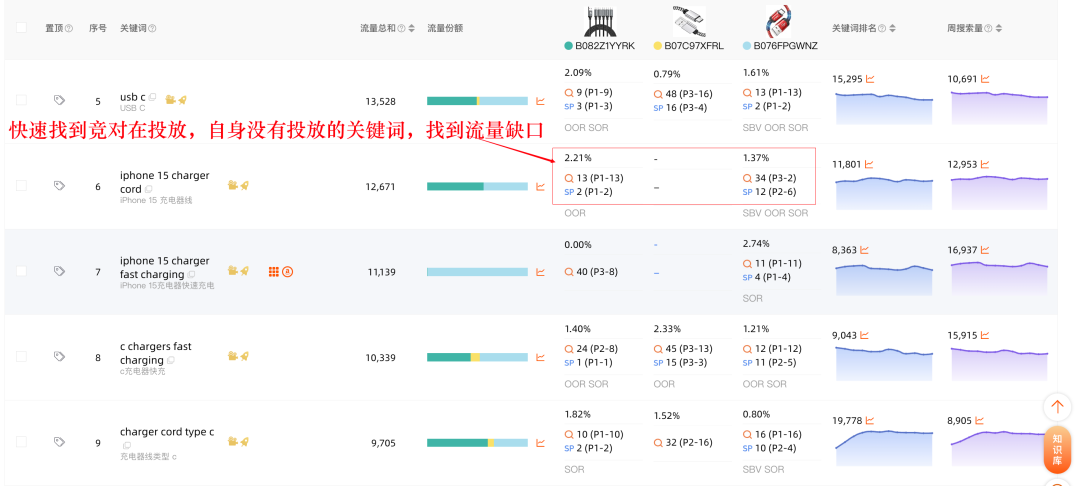The image size is (1080, 486).
Task: Click keyword c chargers fast charging
Action: pyautogui.click(x=156, y=352)
